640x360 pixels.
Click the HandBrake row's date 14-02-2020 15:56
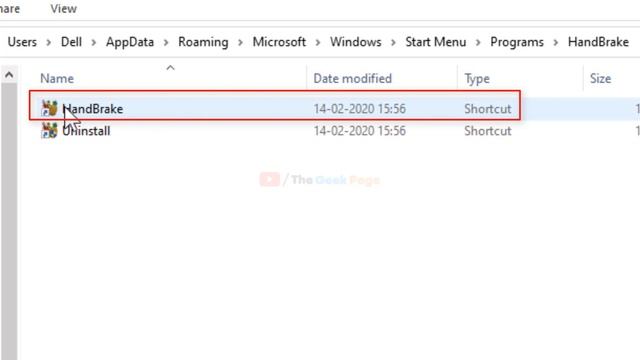(360, 109)
